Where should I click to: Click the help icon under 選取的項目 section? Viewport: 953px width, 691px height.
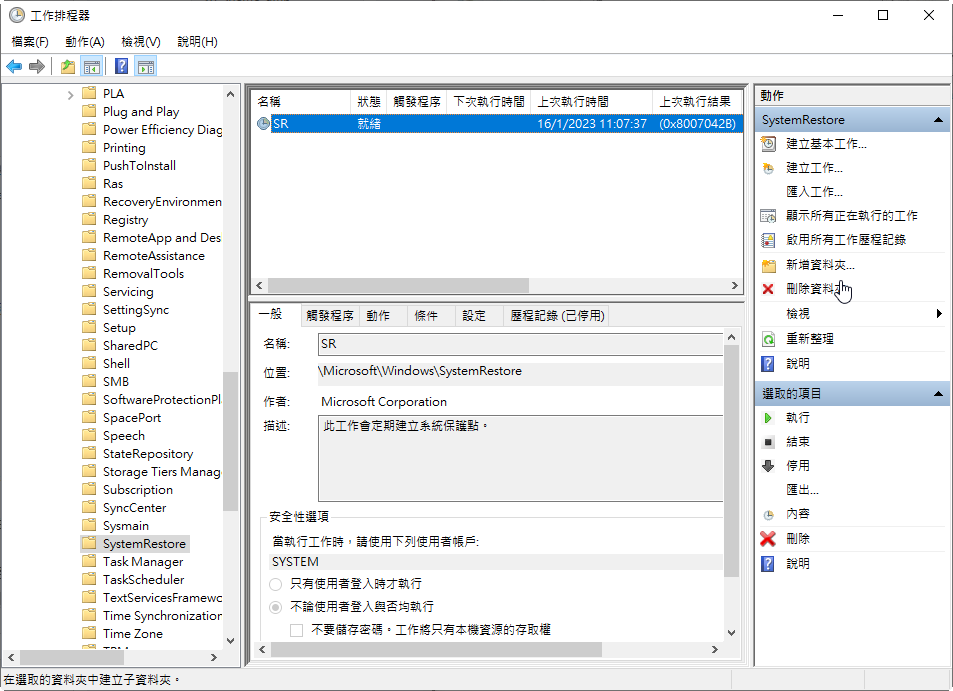[768, 564]
